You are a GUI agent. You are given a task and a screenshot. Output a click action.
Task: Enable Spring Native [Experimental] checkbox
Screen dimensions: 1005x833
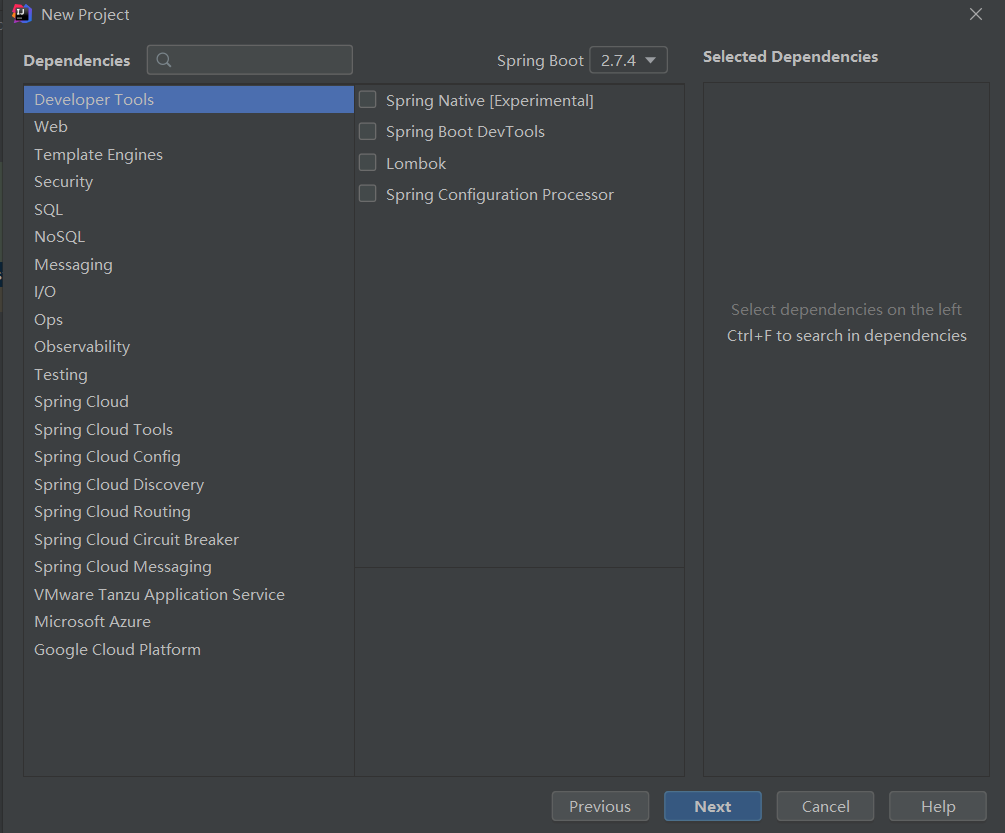point(367,100)
